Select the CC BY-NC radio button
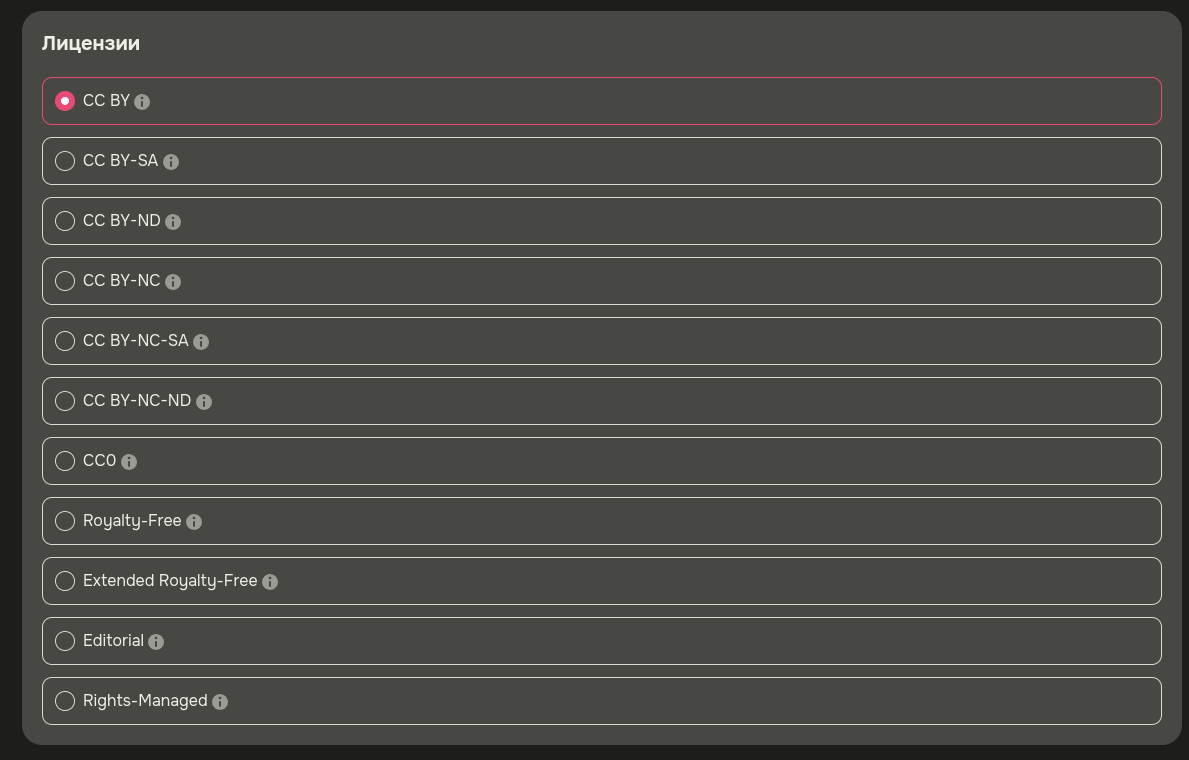The image size is (1189, 760). 65,281
